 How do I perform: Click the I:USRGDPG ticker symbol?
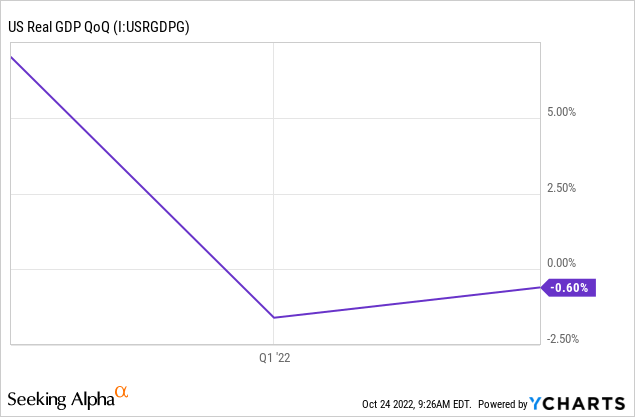[x=151, y=27]
